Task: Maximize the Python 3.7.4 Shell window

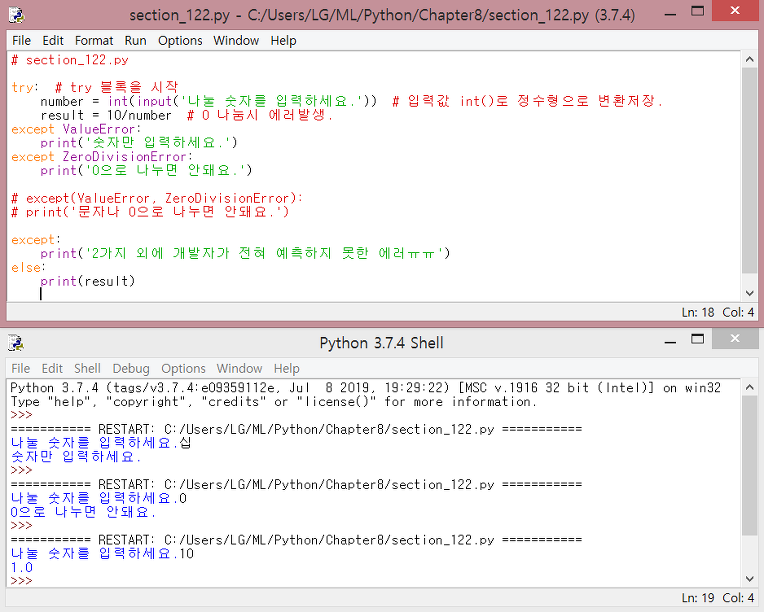Action: (x=698, y=339)
